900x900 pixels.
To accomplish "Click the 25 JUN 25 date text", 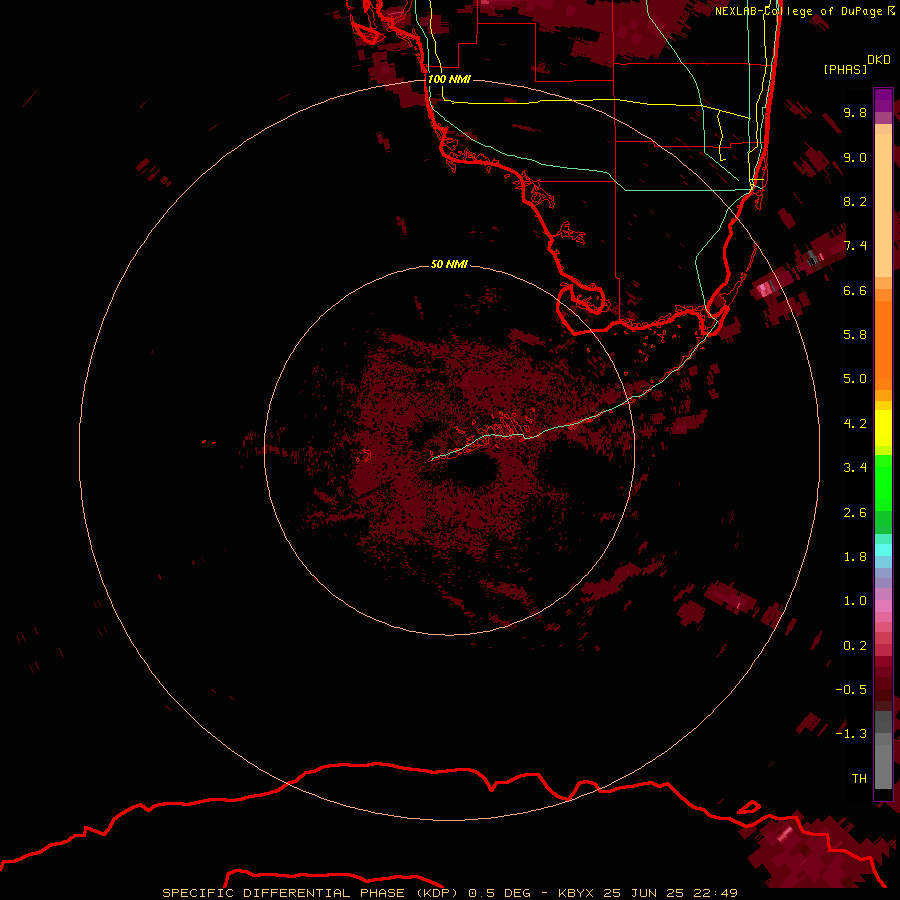I will point(642,893).
